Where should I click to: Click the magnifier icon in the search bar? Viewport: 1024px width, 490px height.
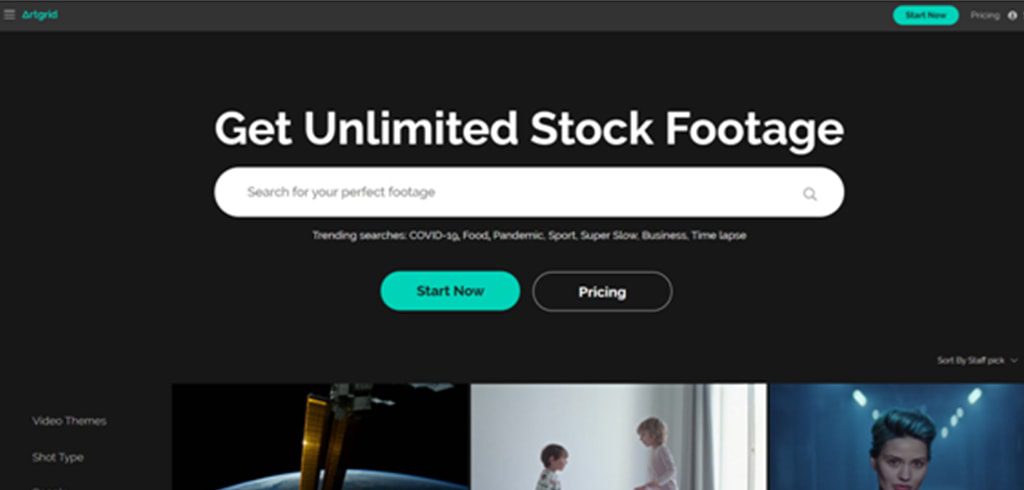[810, 193]
